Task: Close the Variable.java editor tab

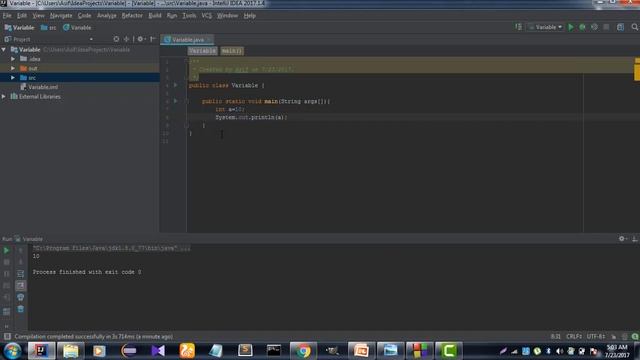Action: tap(209, 40)
